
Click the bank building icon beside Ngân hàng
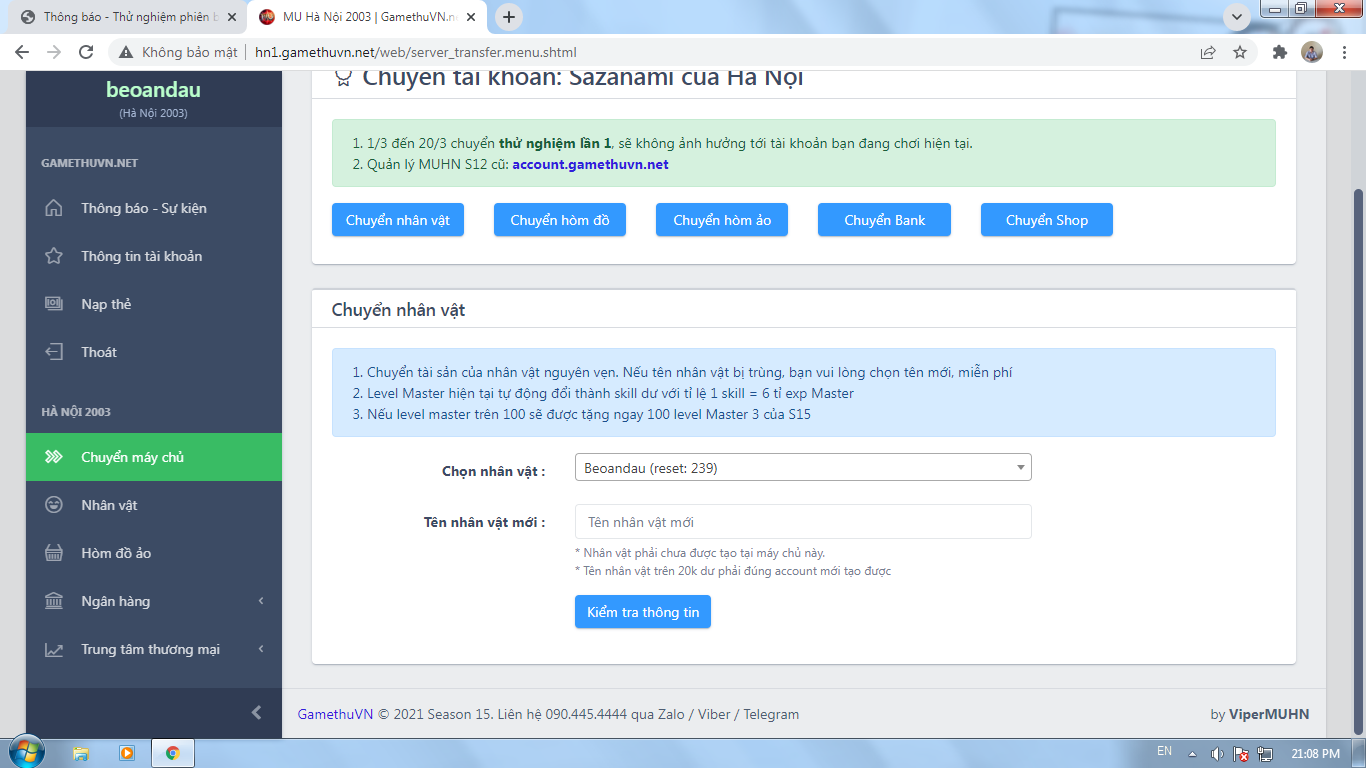coord(54,601)
